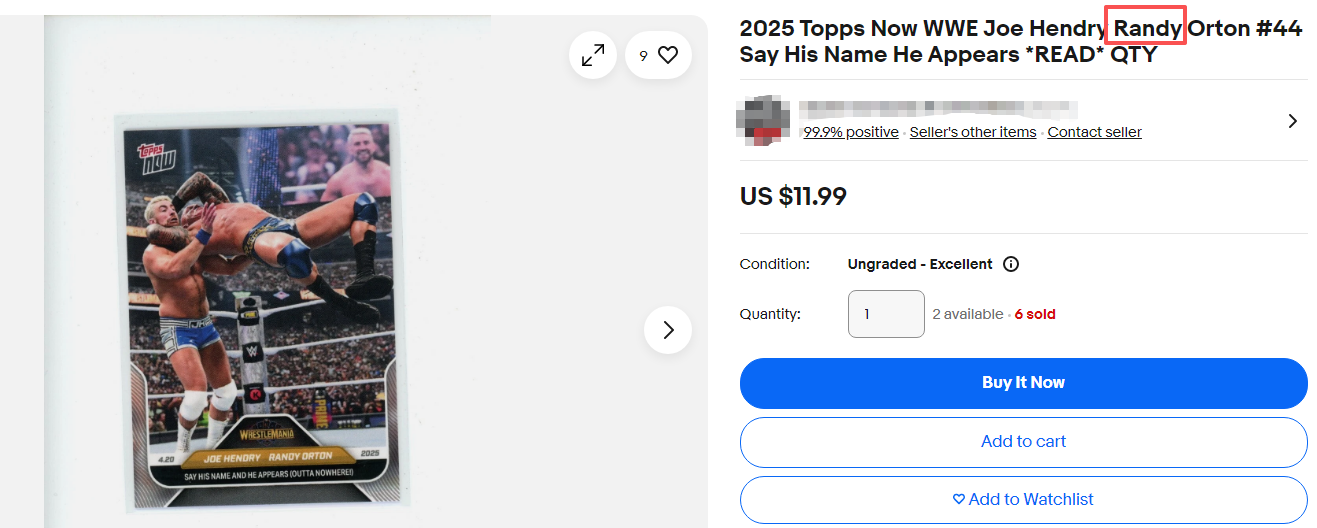Click the 'Ungraded - Excellent' condition text
Viewport: 1317px width, 528px height.
[x=920, y=264]
